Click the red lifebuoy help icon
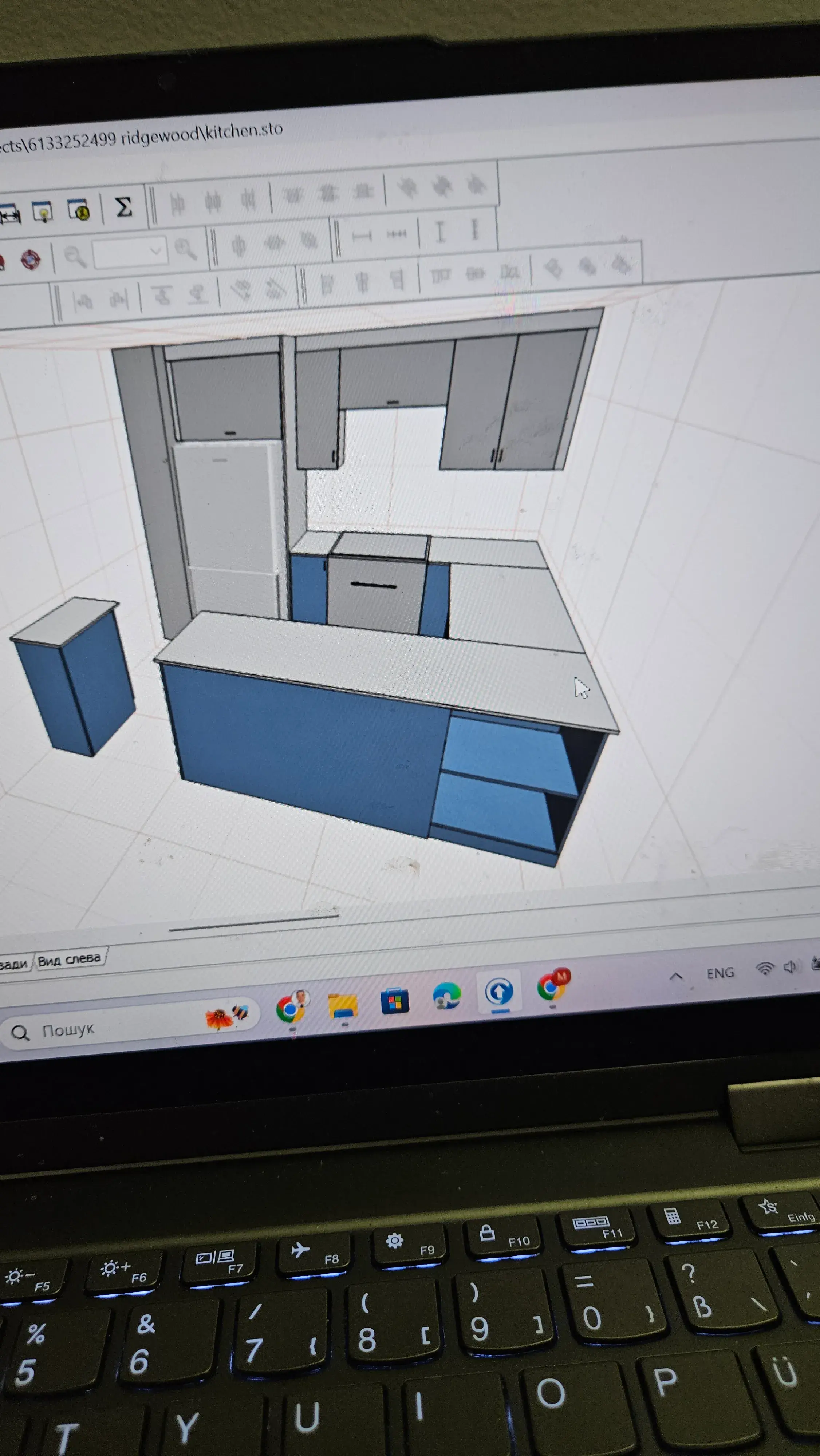The height and width of the screenshot is (1456, 820). 31,260
